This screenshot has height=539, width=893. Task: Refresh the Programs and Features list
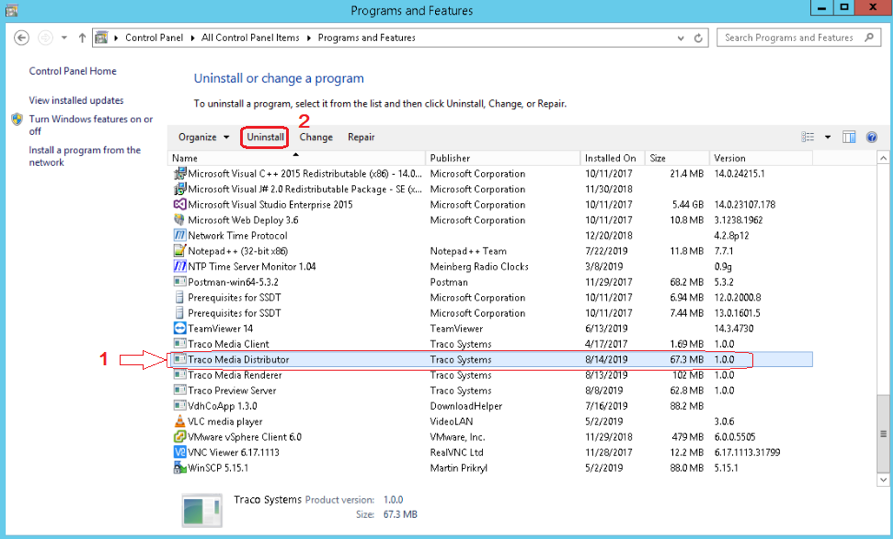click(x=698, y=38)
